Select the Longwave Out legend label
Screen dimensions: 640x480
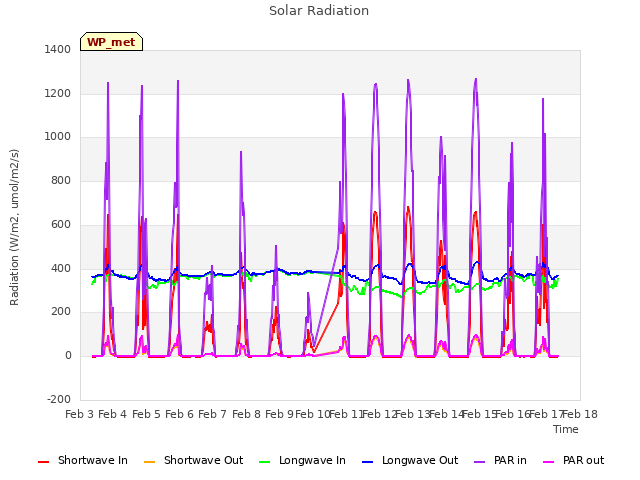click(420, 460)
